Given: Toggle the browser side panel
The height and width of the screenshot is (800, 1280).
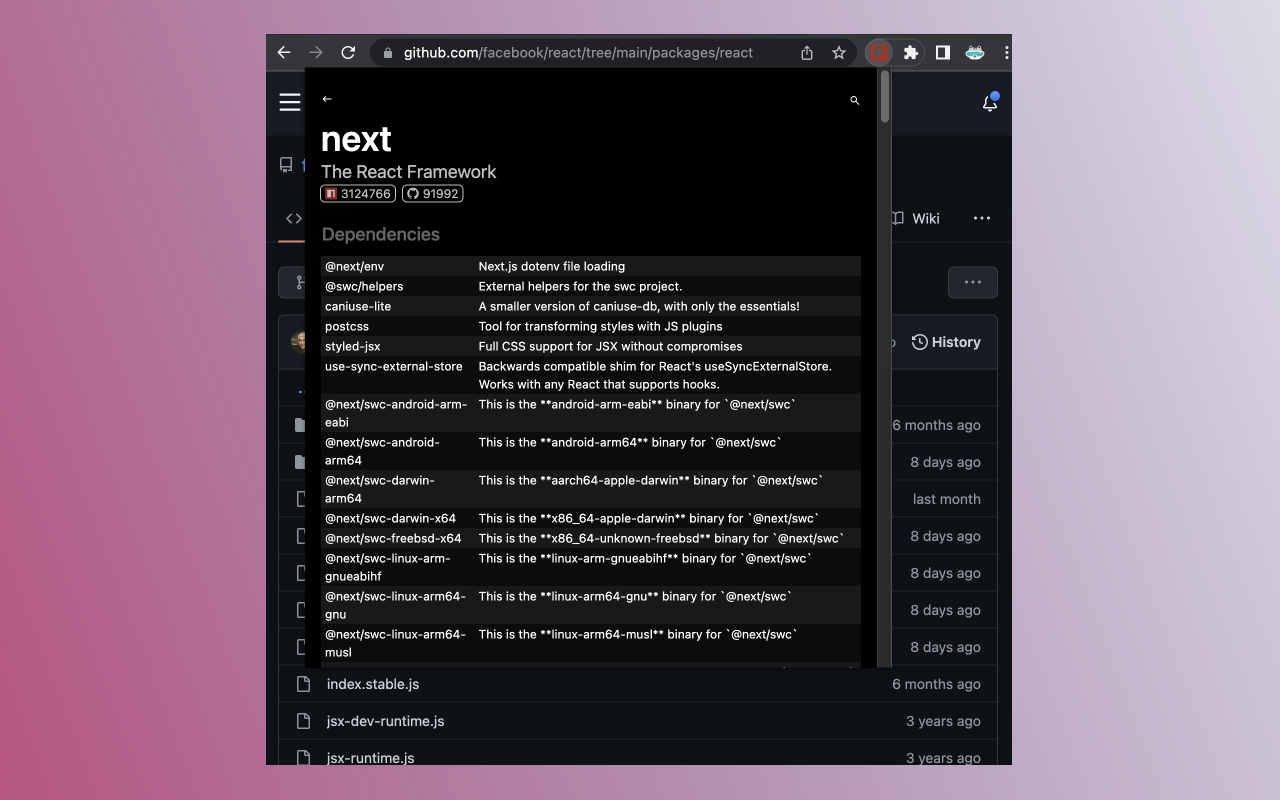Looking at the screenshot, I should coord(942,53).
